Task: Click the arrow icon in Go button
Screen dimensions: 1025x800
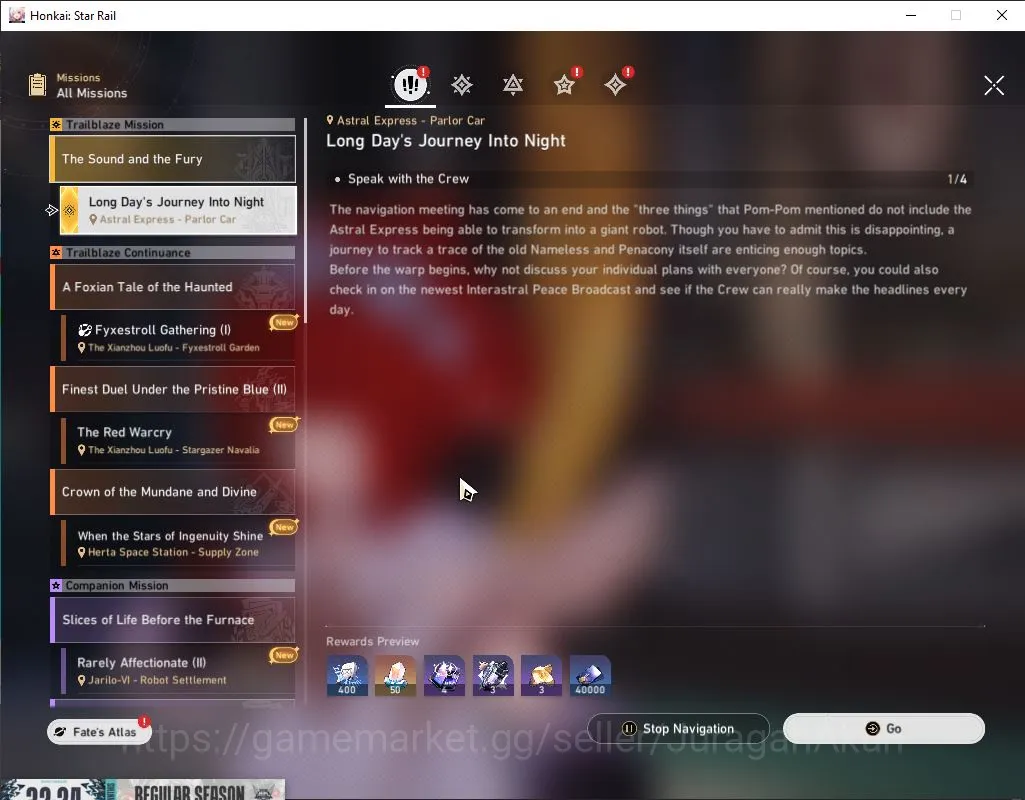Action: point(872,728)
